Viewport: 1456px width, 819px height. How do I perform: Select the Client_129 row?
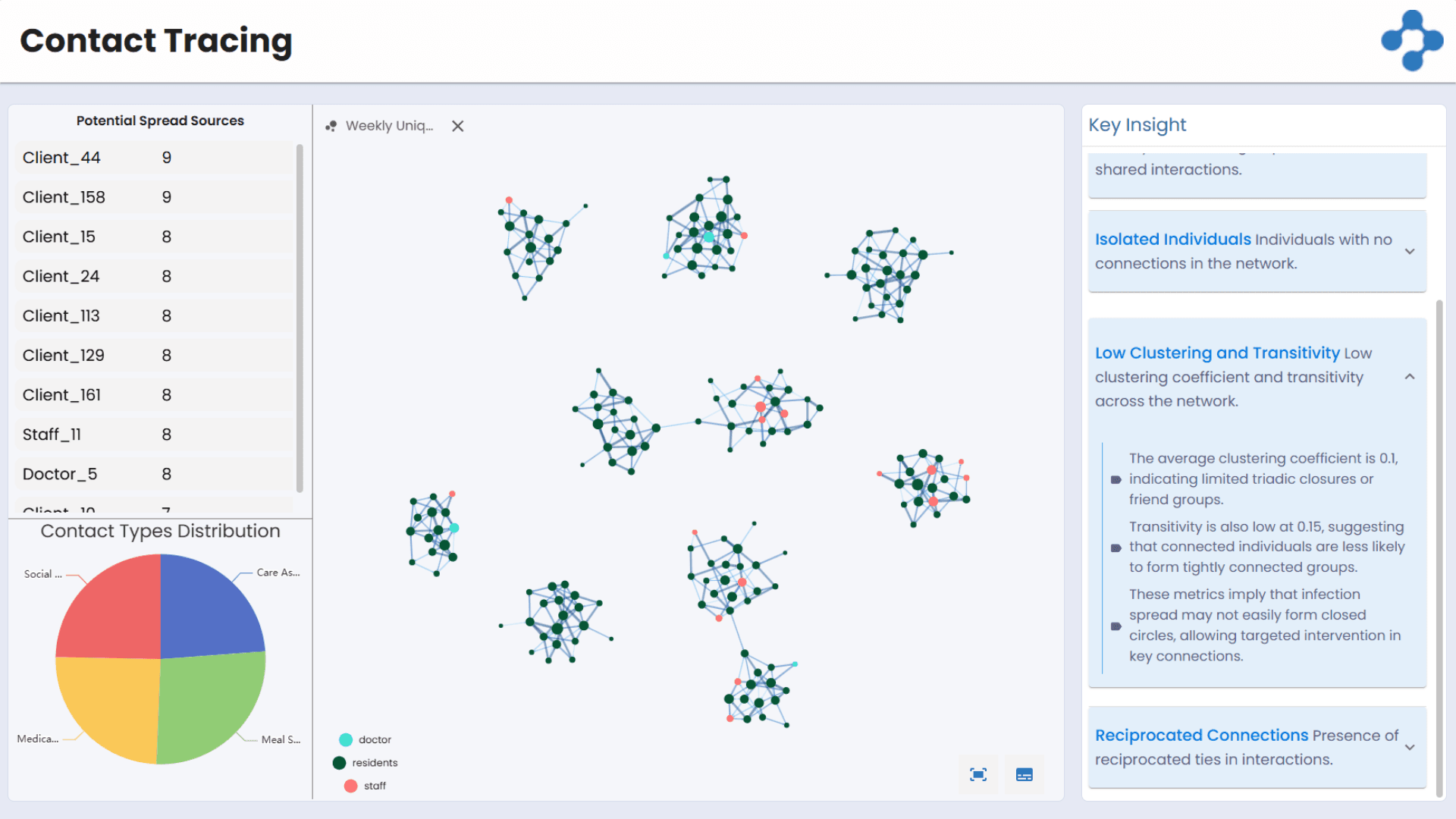(154, 355)
